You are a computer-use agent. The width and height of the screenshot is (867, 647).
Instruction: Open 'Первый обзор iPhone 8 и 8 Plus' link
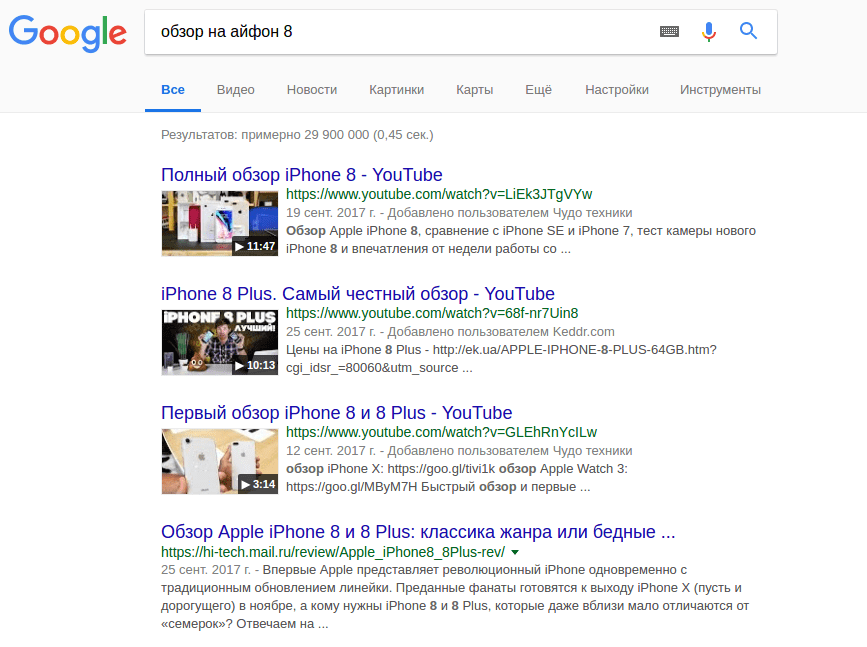(336, 413)
